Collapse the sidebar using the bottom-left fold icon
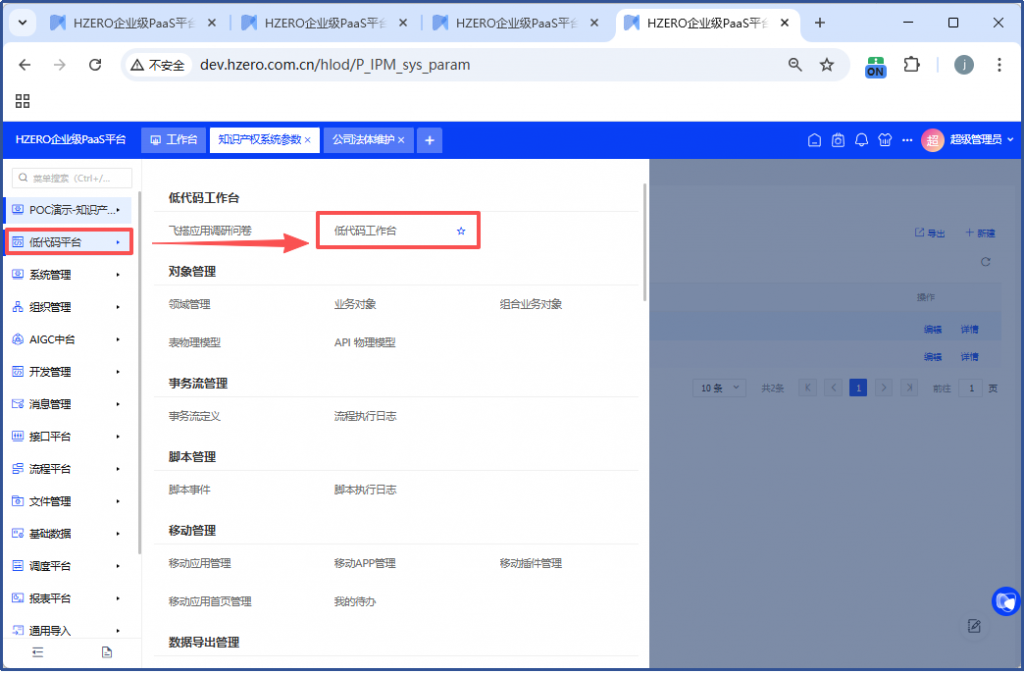 click(38, 652)
